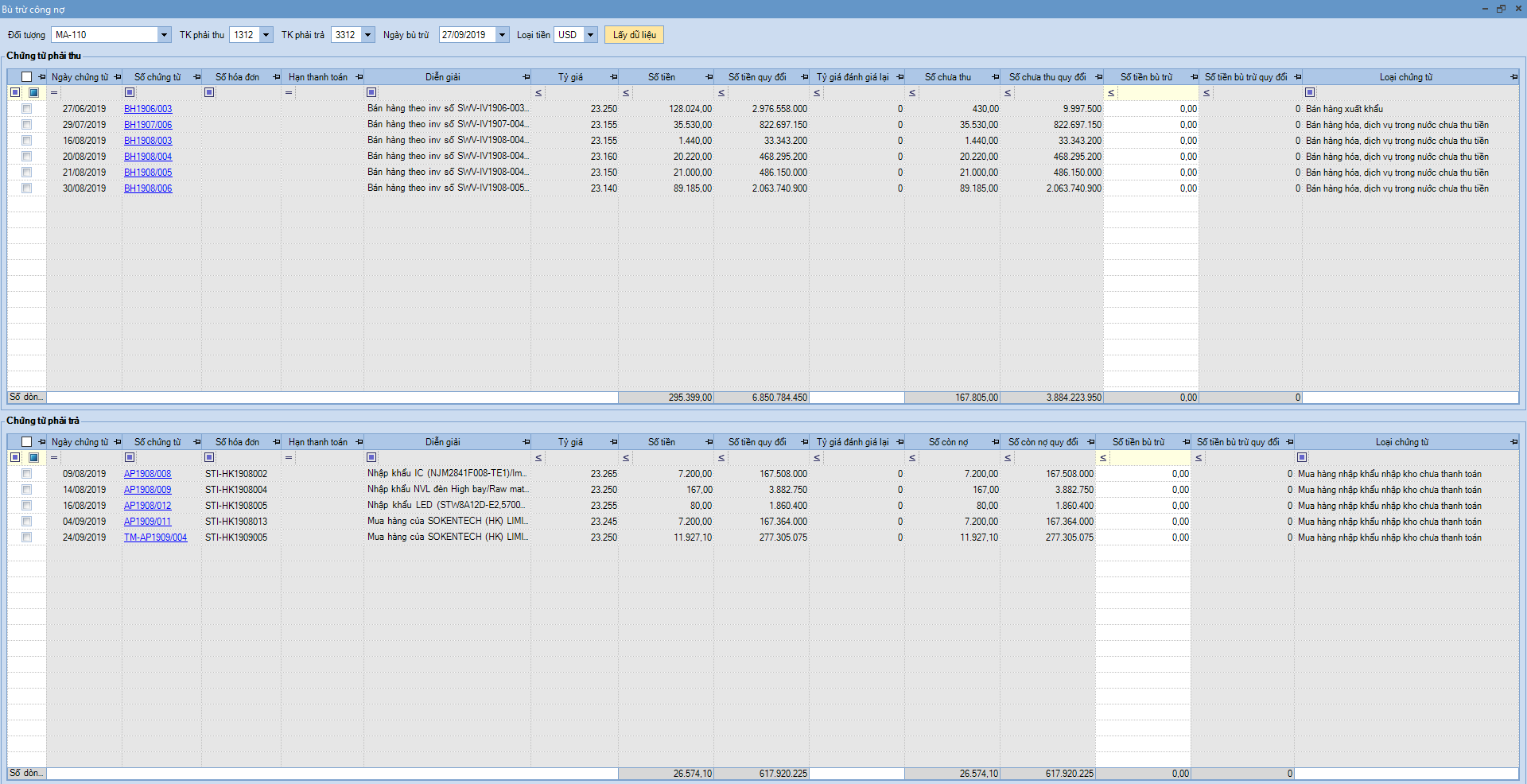Open the Ngày bù trừ date picker
The image size is (1527, 784).
[x=502, y=35]
